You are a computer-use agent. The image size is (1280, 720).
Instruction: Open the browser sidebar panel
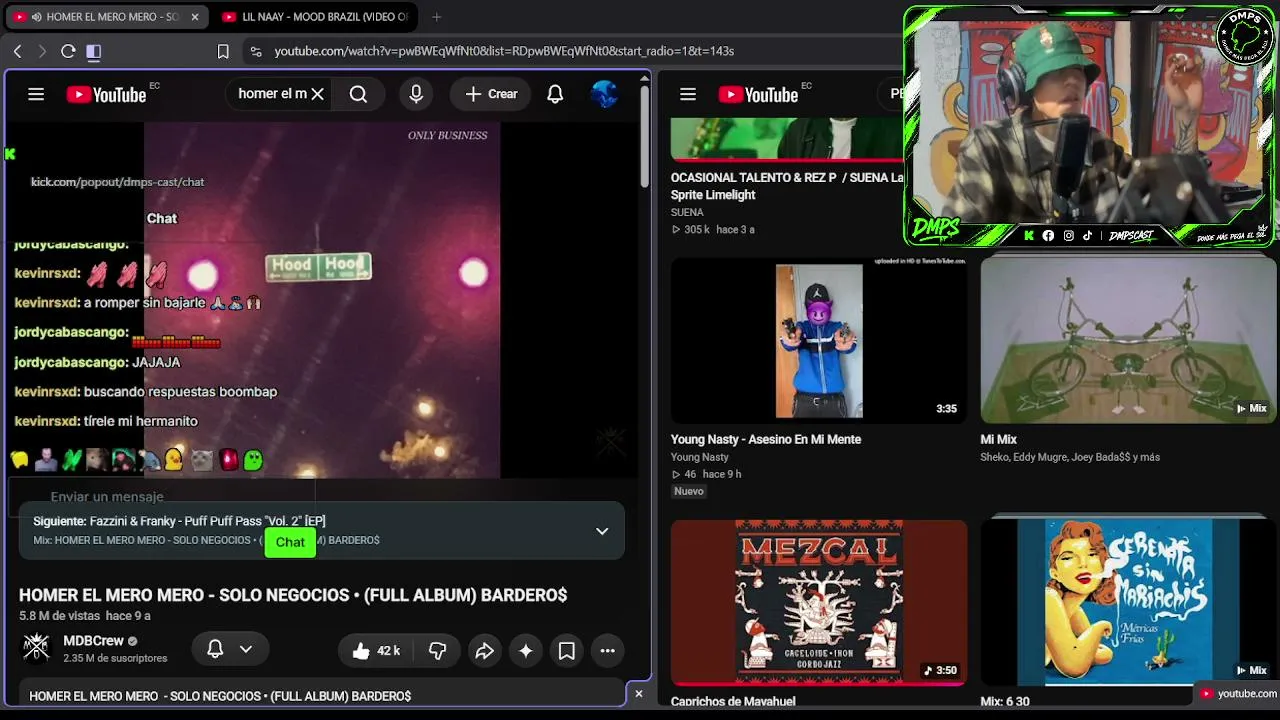(94, 51)
